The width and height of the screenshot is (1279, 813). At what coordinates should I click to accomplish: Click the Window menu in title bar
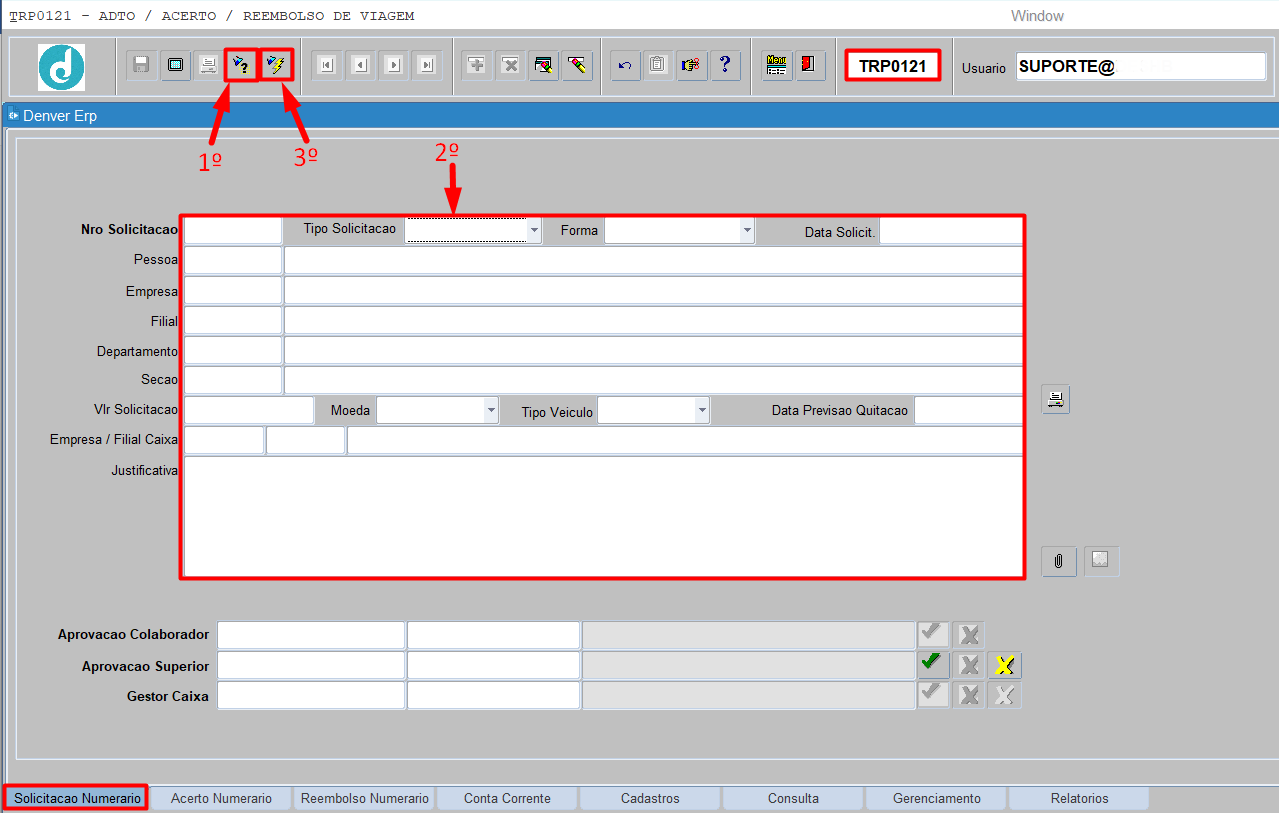pos(1037,16)
